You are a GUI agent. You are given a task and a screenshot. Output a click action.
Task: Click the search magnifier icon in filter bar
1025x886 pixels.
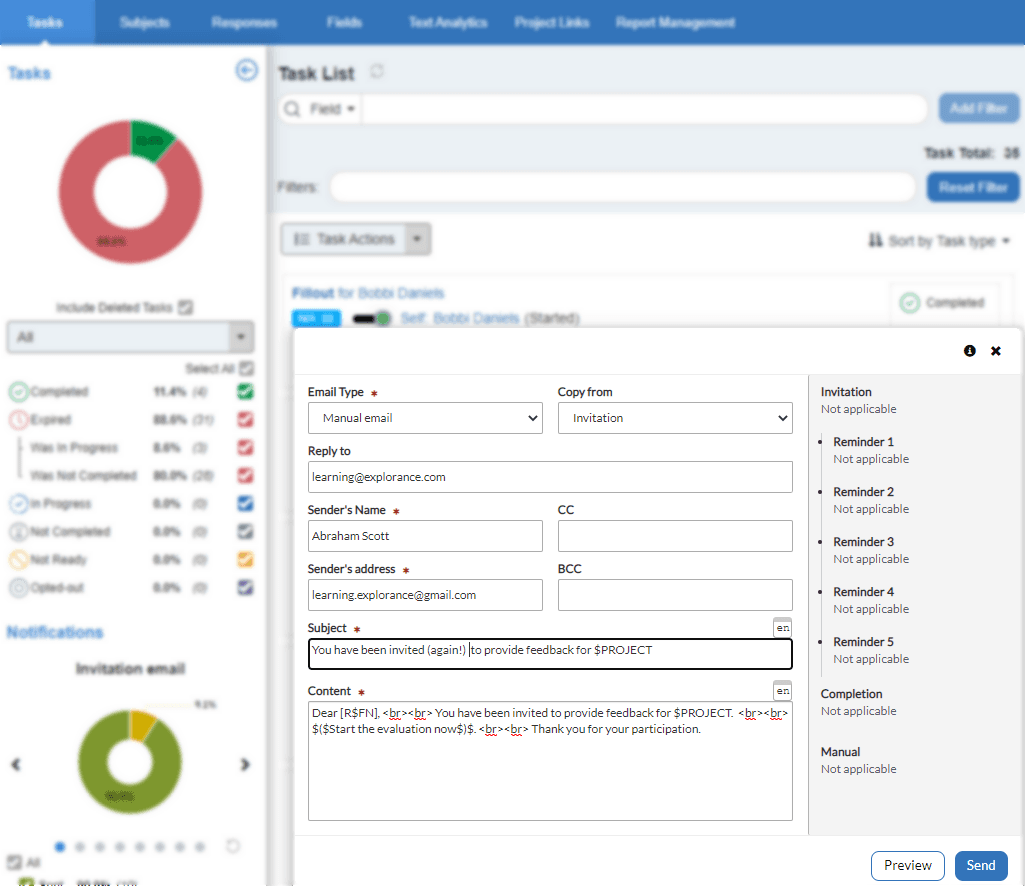pos(292,109)
